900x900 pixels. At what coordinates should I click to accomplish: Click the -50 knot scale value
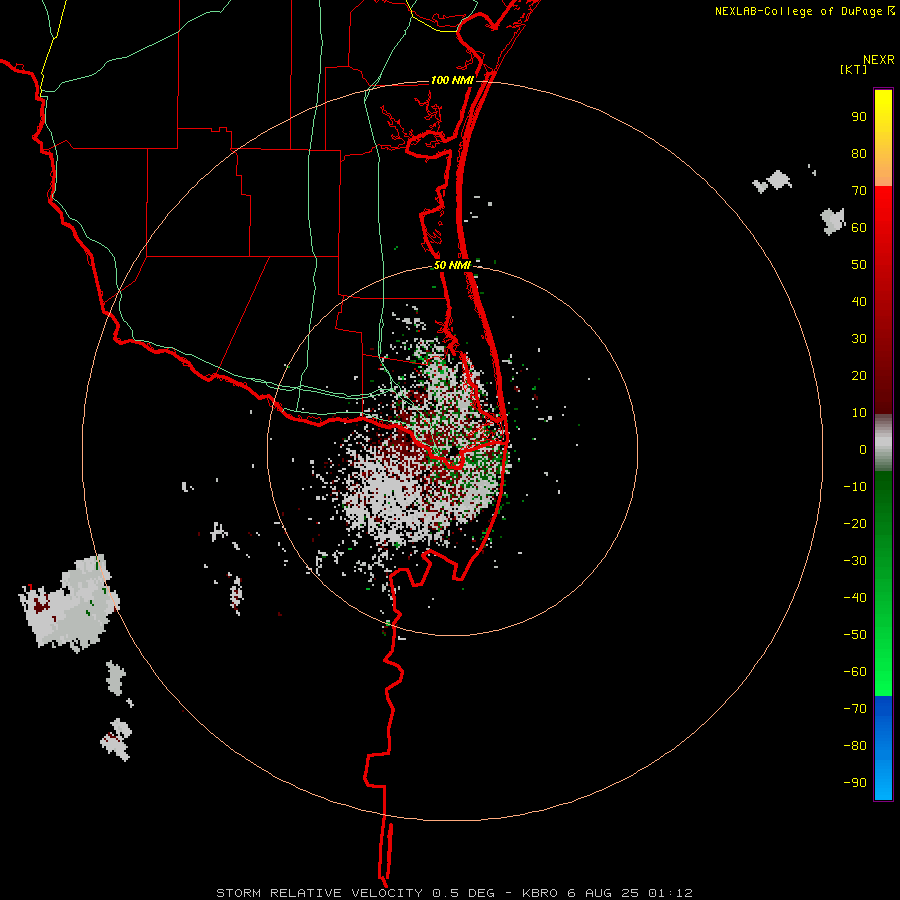pyautogui.click(x=855, y=635)
